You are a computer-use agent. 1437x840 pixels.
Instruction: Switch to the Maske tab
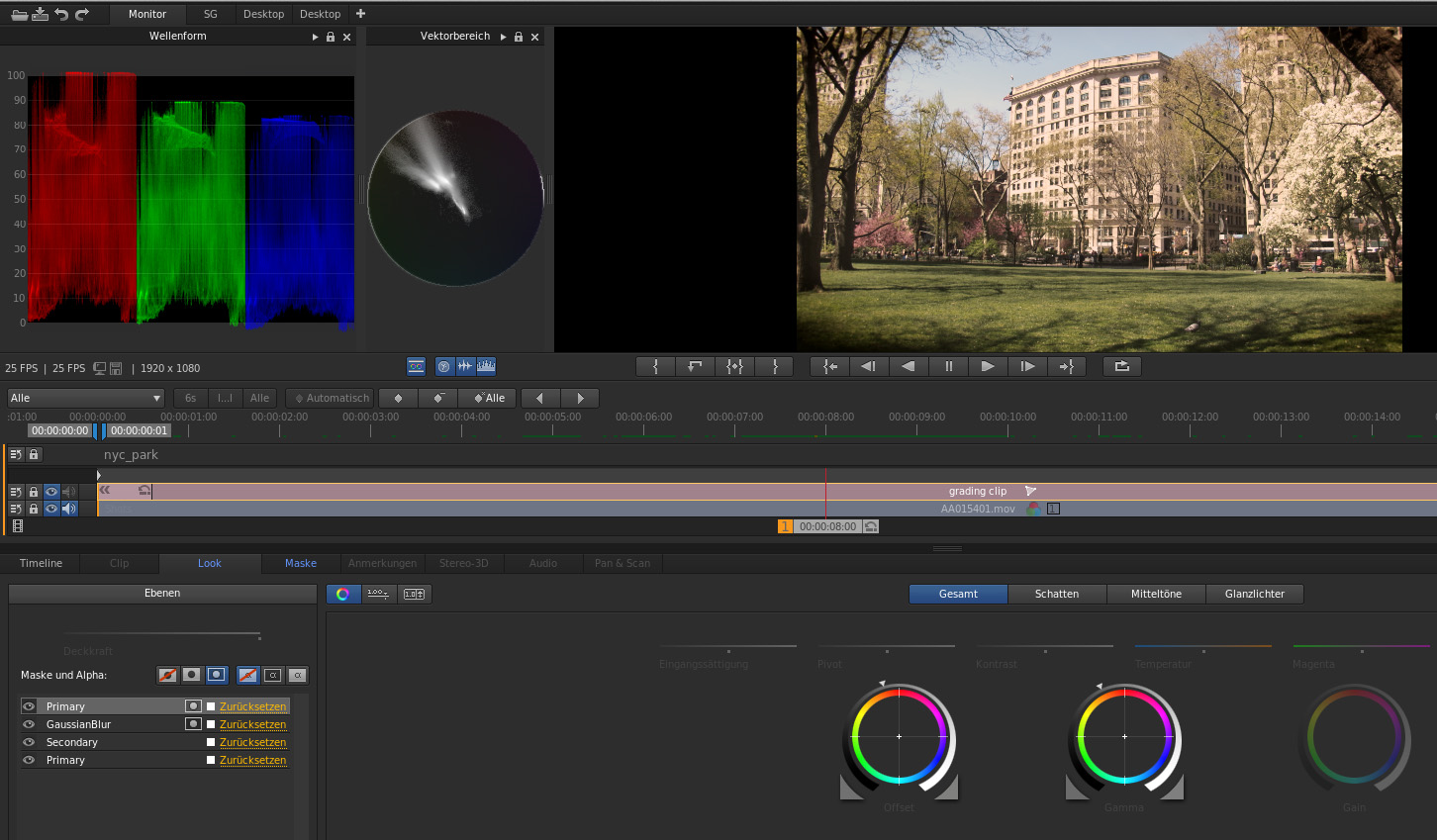click(301, 563)
